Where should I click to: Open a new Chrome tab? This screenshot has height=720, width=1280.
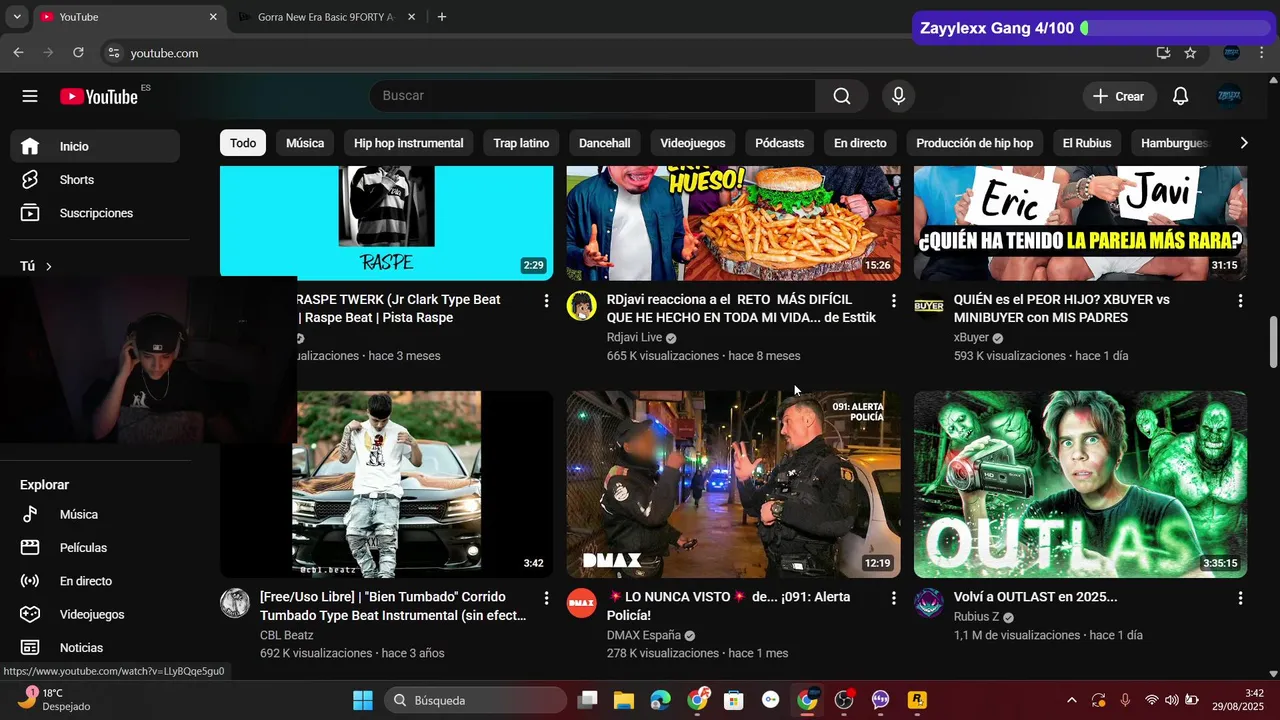tap(442, 17)
